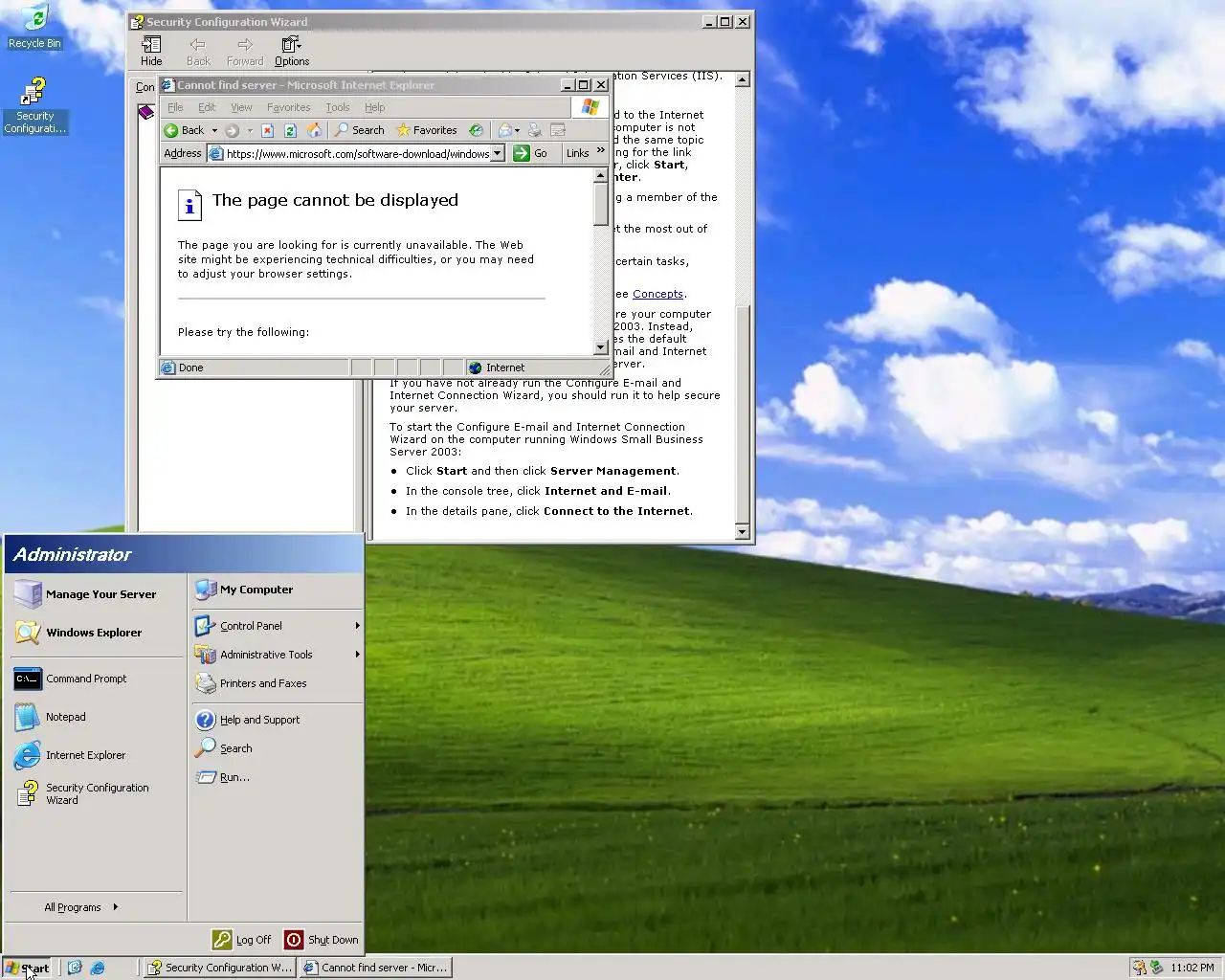Click the Go button beside the address bar
This screenshot has height=980, width=1225.
pos(531,153)
